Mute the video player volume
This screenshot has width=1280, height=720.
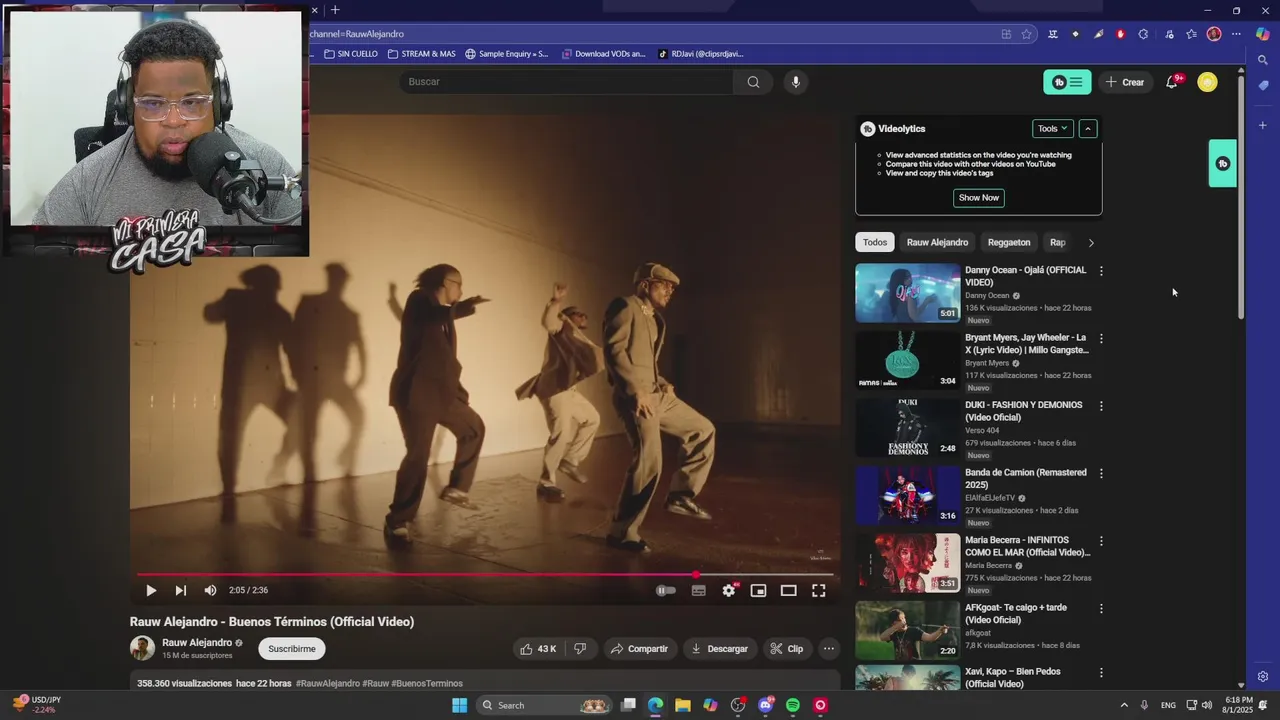coord(210,591)
